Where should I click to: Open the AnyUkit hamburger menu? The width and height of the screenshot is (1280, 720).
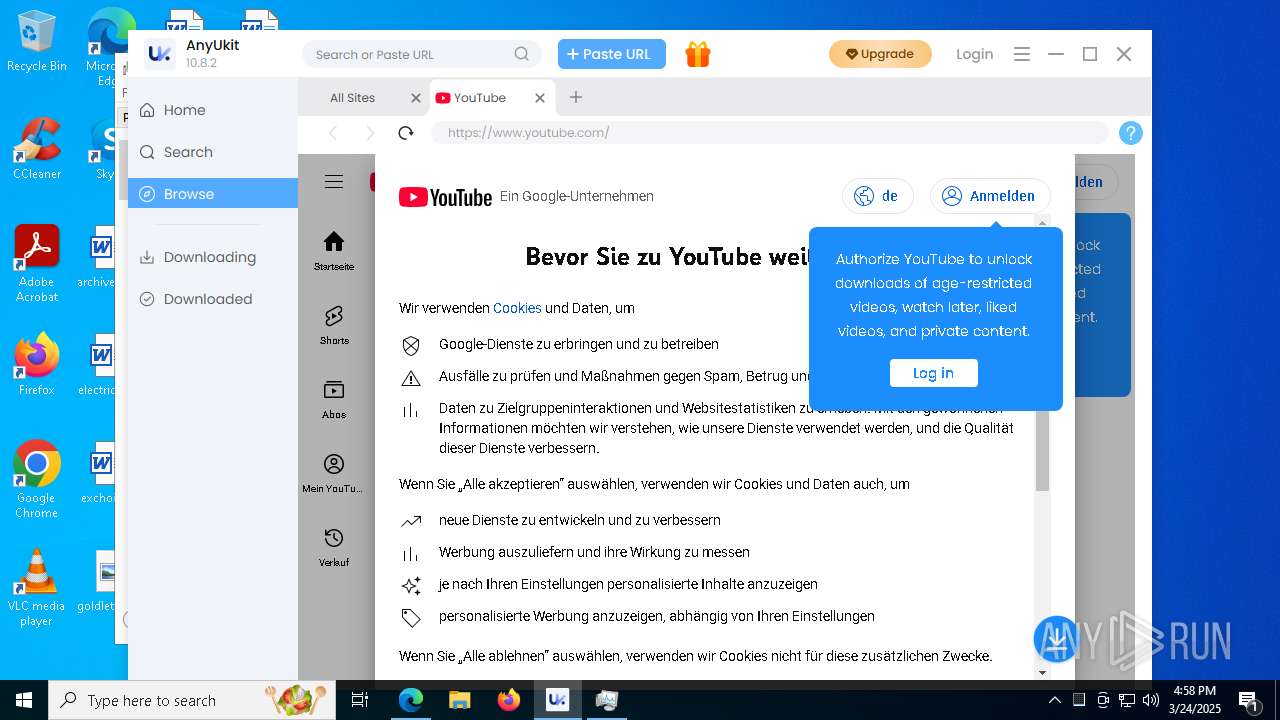1022,54
